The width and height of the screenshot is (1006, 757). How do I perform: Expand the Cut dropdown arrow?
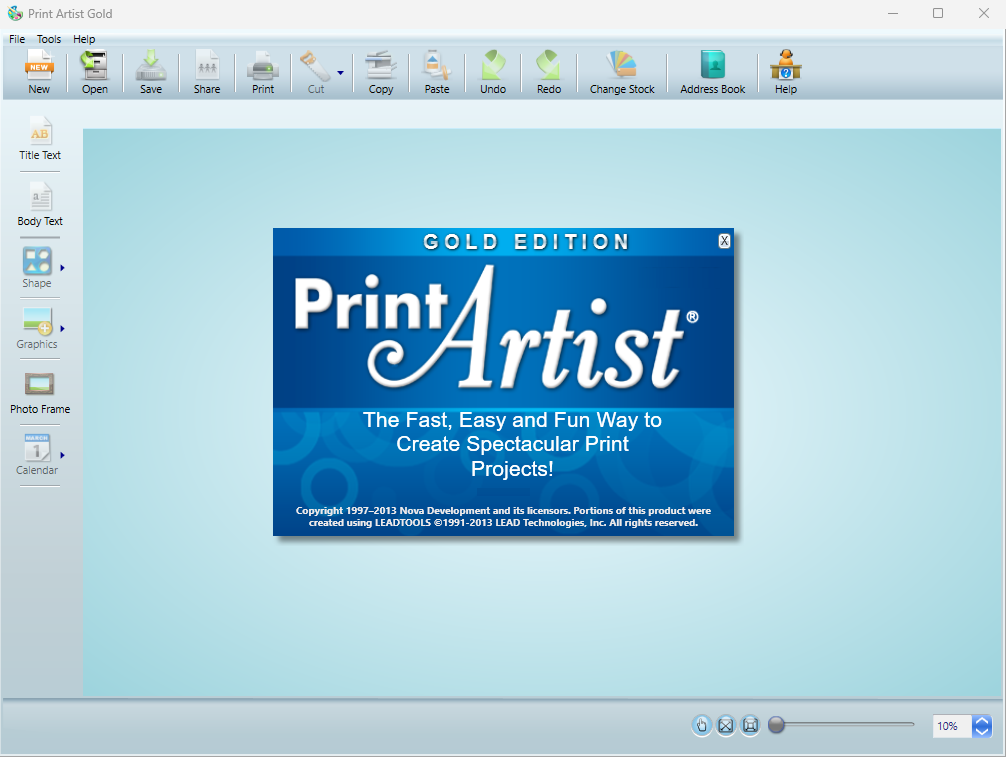coord(341,73)
